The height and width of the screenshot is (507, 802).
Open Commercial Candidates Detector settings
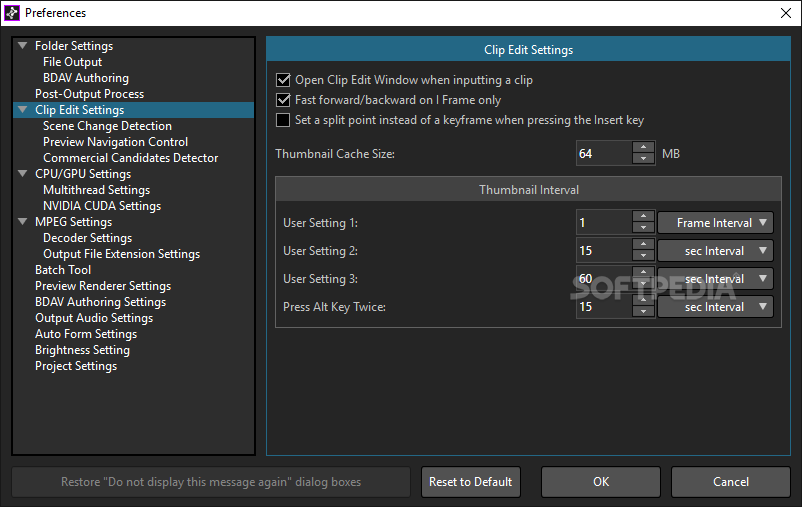tap(130, 158)
